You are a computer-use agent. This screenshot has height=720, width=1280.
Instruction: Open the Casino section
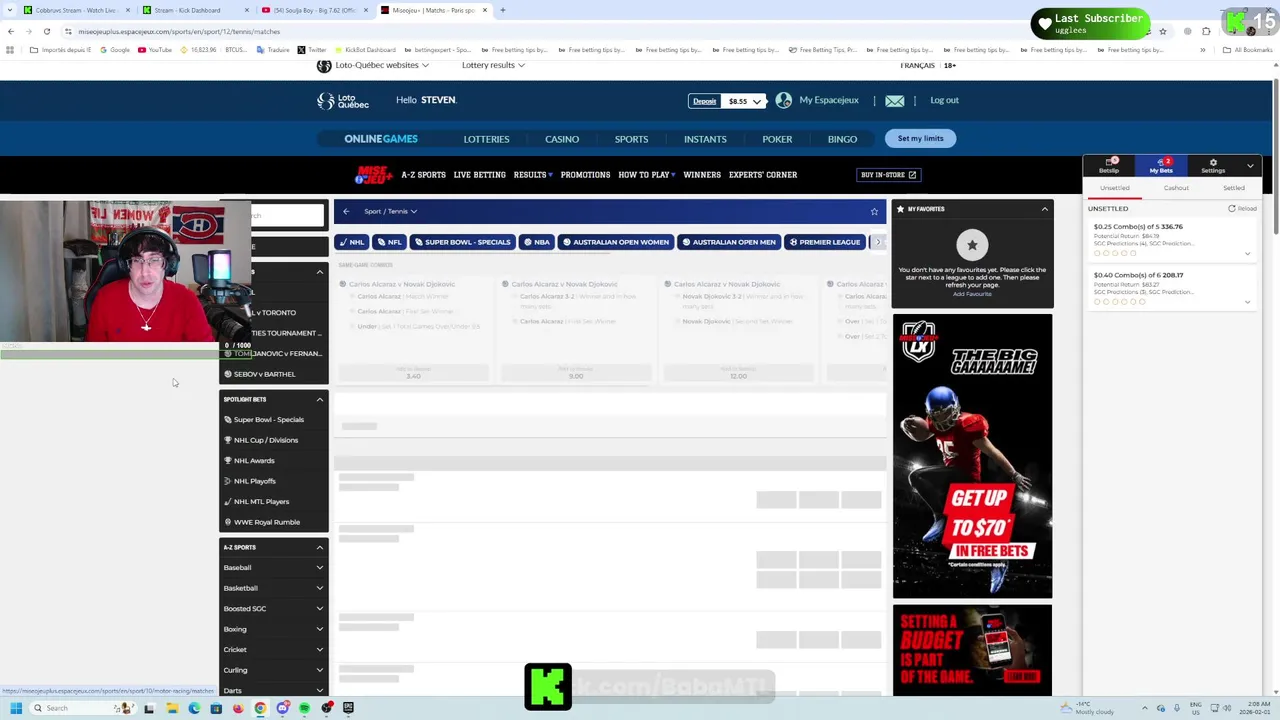point(562,139)
